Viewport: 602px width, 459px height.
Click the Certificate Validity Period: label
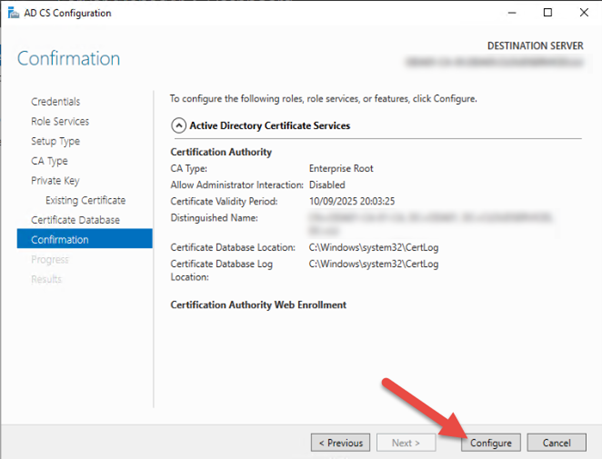(x=224, y=201)
